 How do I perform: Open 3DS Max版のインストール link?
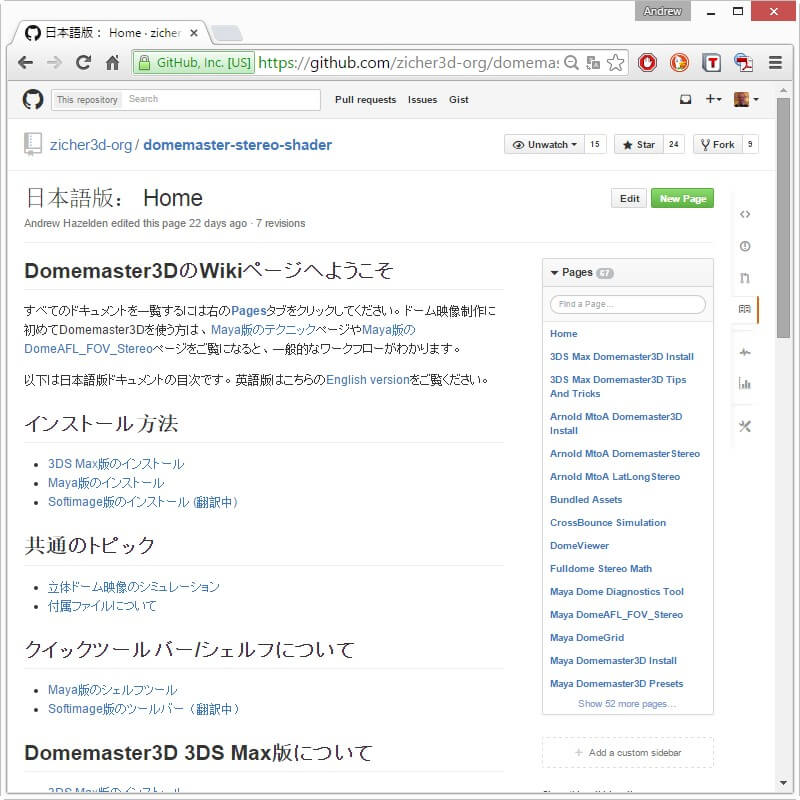point(116,464)
